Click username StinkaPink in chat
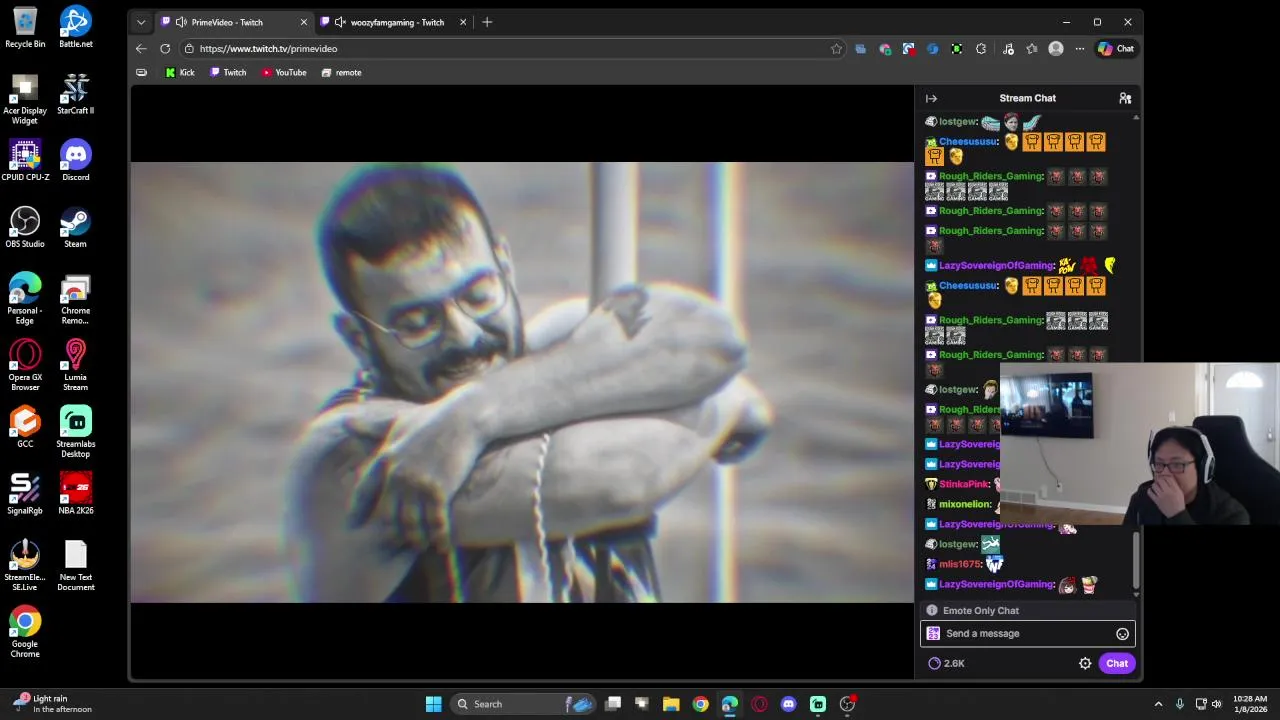The height and width of the screenshot is (720, 1280). [964, 485]
